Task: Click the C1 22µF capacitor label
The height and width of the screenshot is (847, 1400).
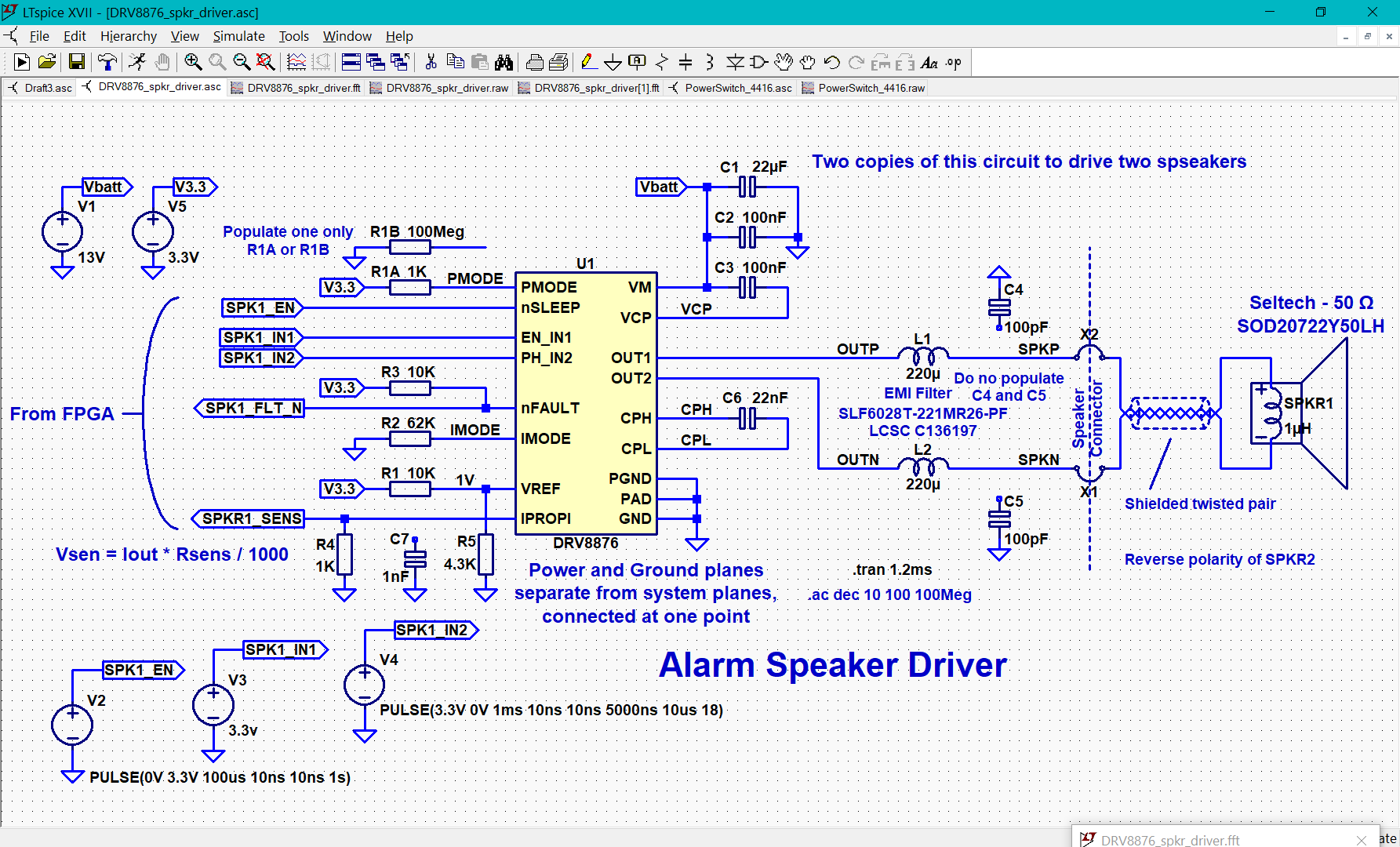Action: click(x=754, y=166)
